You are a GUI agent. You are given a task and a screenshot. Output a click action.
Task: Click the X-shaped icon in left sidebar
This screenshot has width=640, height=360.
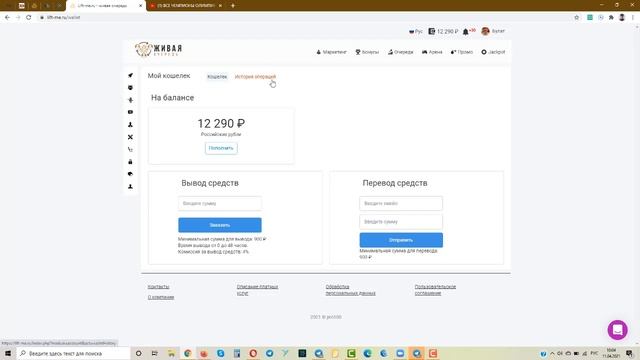tap(130, 137)
